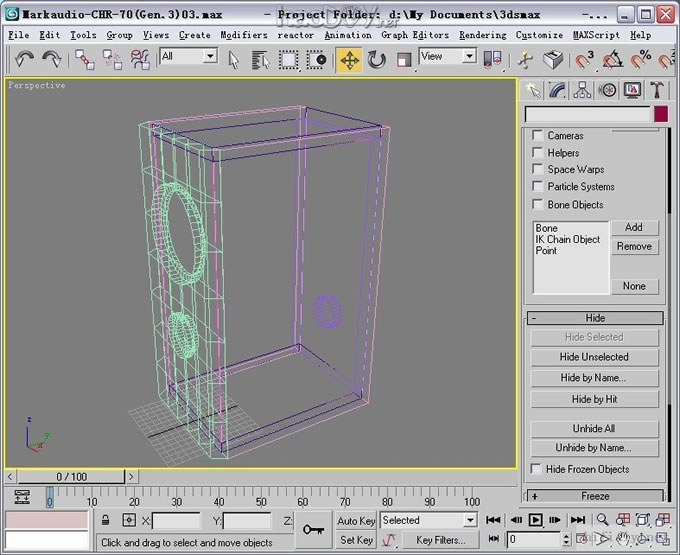Click the Undo arrow icon
Viewport: 680px width, 555px height.
click(25, 60)
